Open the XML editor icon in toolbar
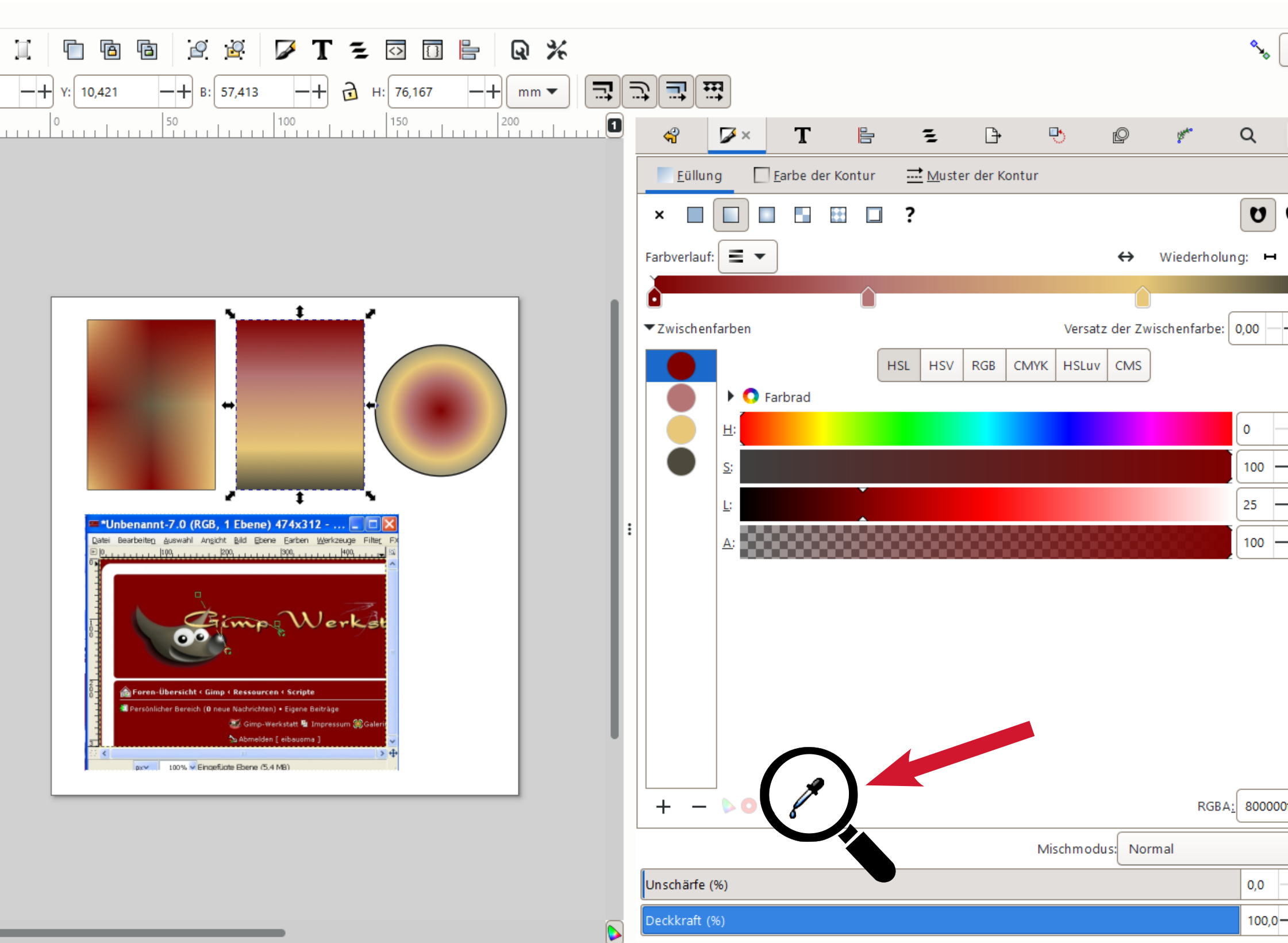The image size is (1288, 943). coord(395,50)
